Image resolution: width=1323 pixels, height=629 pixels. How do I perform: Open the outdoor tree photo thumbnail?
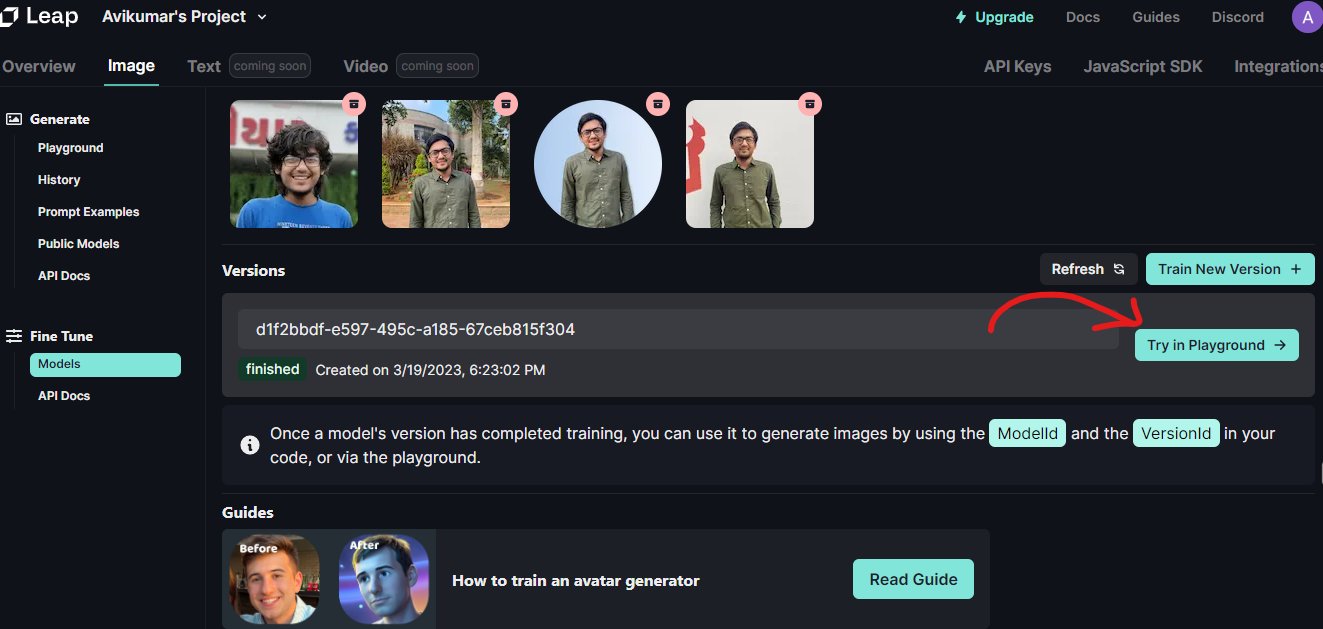tap(446, 164)
